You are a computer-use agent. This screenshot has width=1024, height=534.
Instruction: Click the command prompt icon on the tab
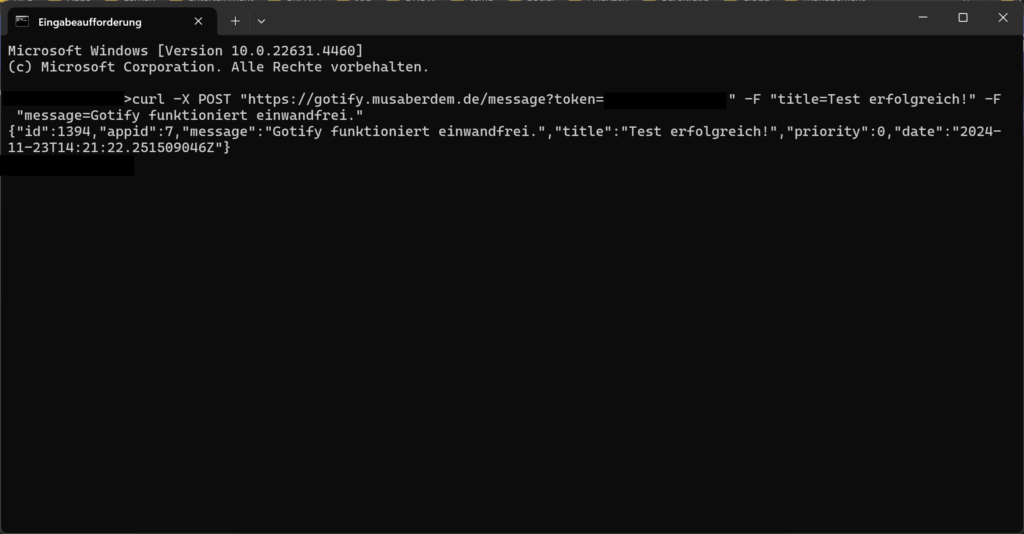point(22,21)
